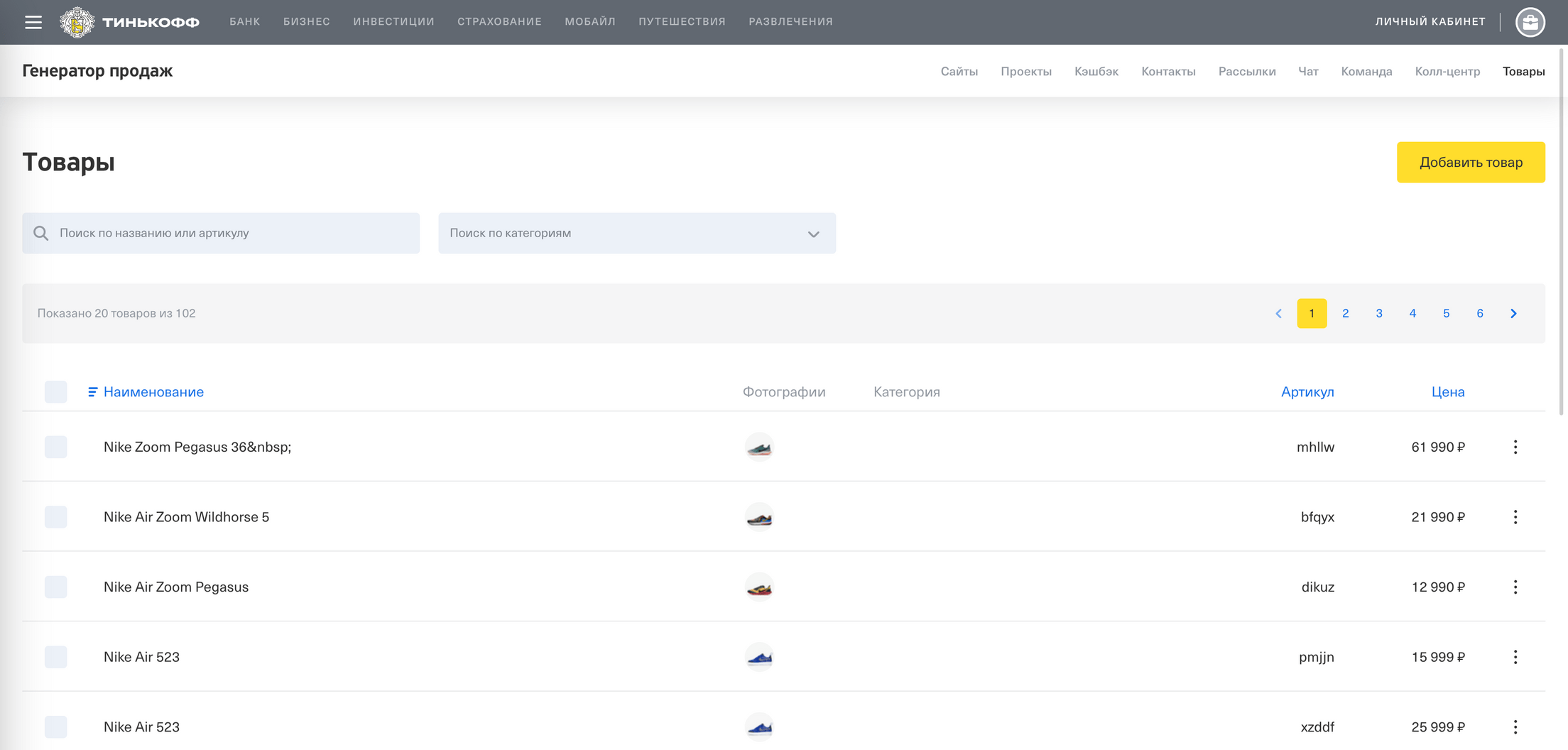Screen dimensions: 1568x750
Task: Open the БАНК top menu item
Action: coord(244,22)
